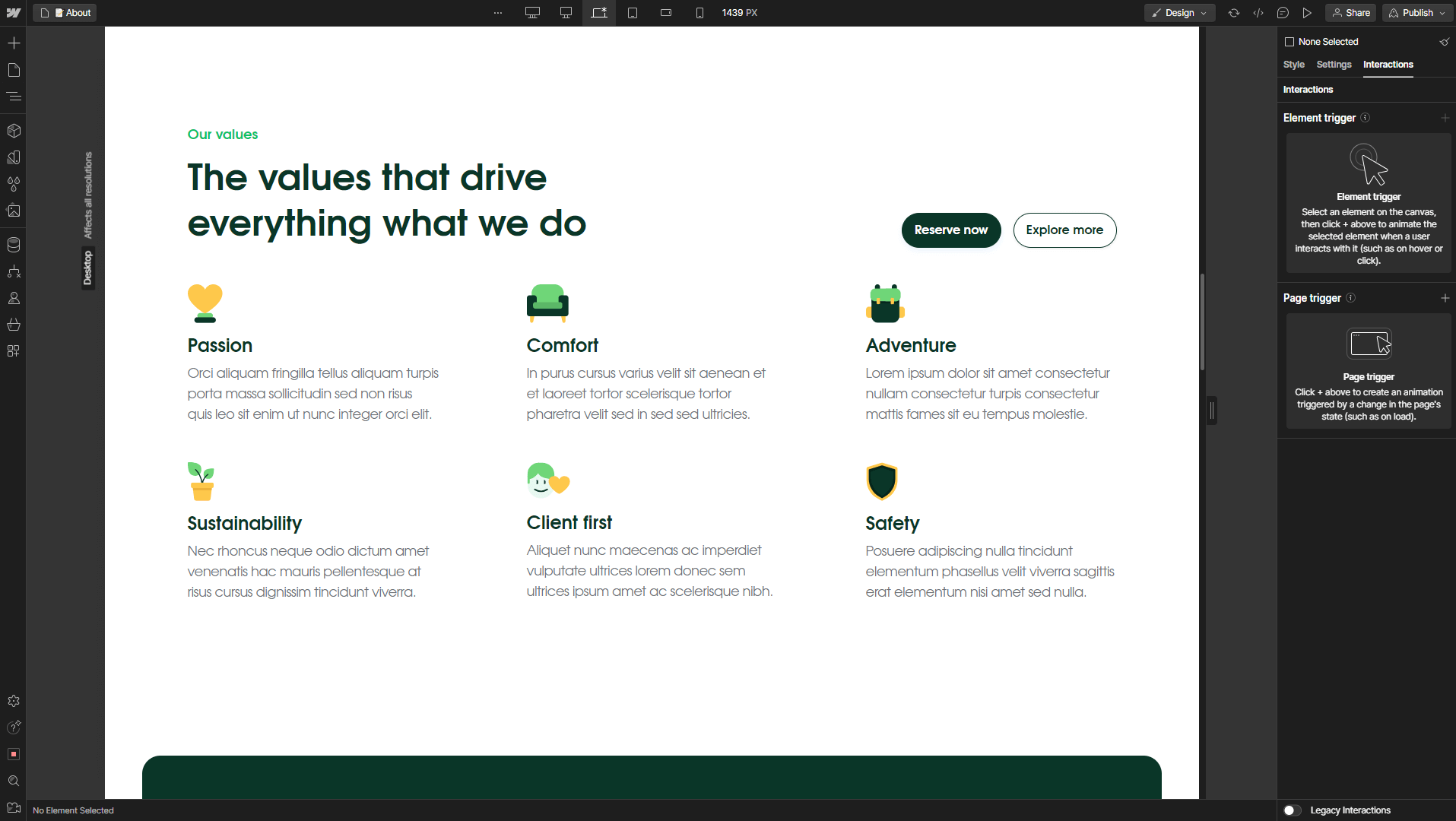
Task: Open the Design mode dropdown
Action: (1180, 13)
